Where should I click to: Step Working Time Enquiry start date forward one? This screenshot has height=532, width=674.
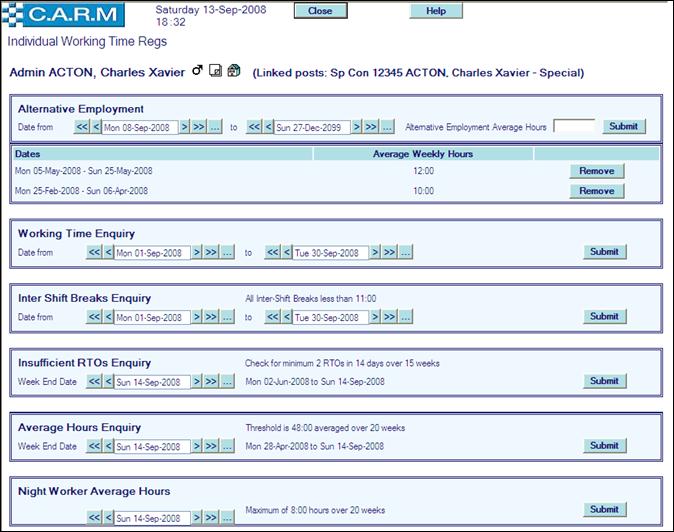pyautogui.click(x=197, y=253)
